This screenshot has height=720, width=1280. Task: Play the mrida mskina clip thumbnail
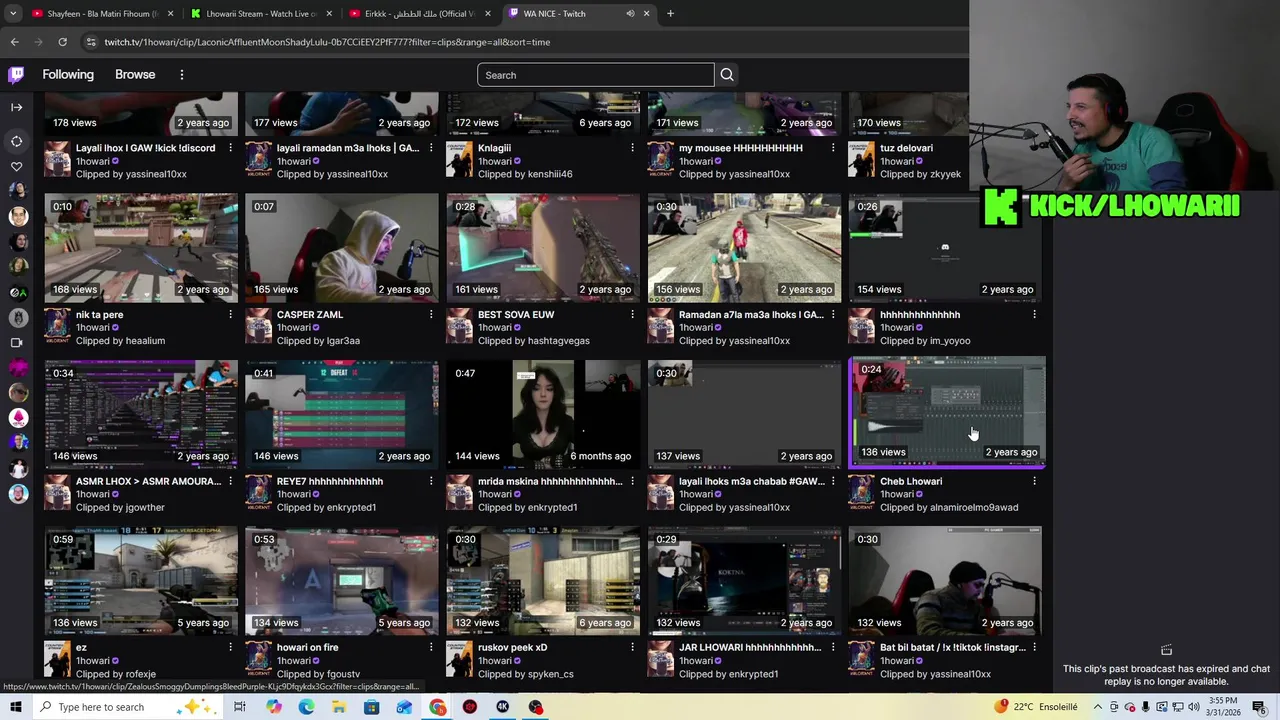point(543,415)
